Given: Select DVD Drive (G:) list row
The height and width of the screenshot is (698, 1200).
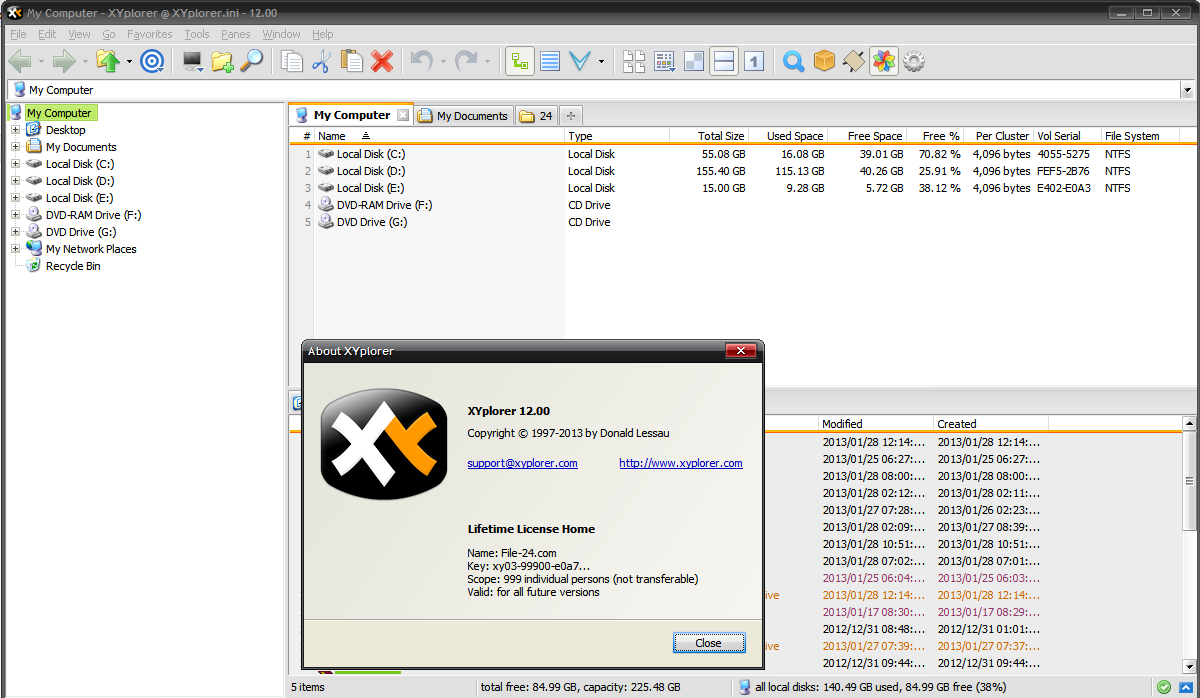Looking at the screenshot, I should pos(742,222).
